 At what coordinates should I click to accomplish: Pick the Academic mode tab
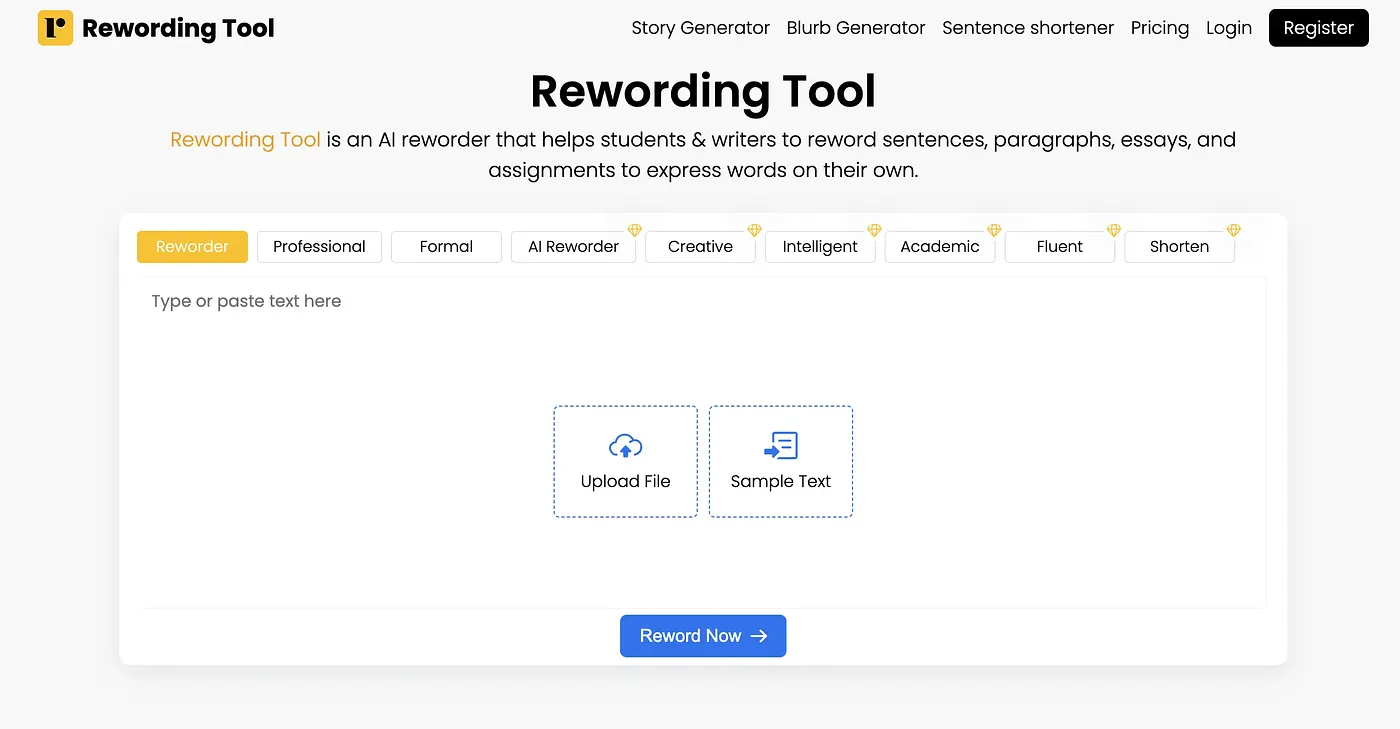tap(940, 247)
